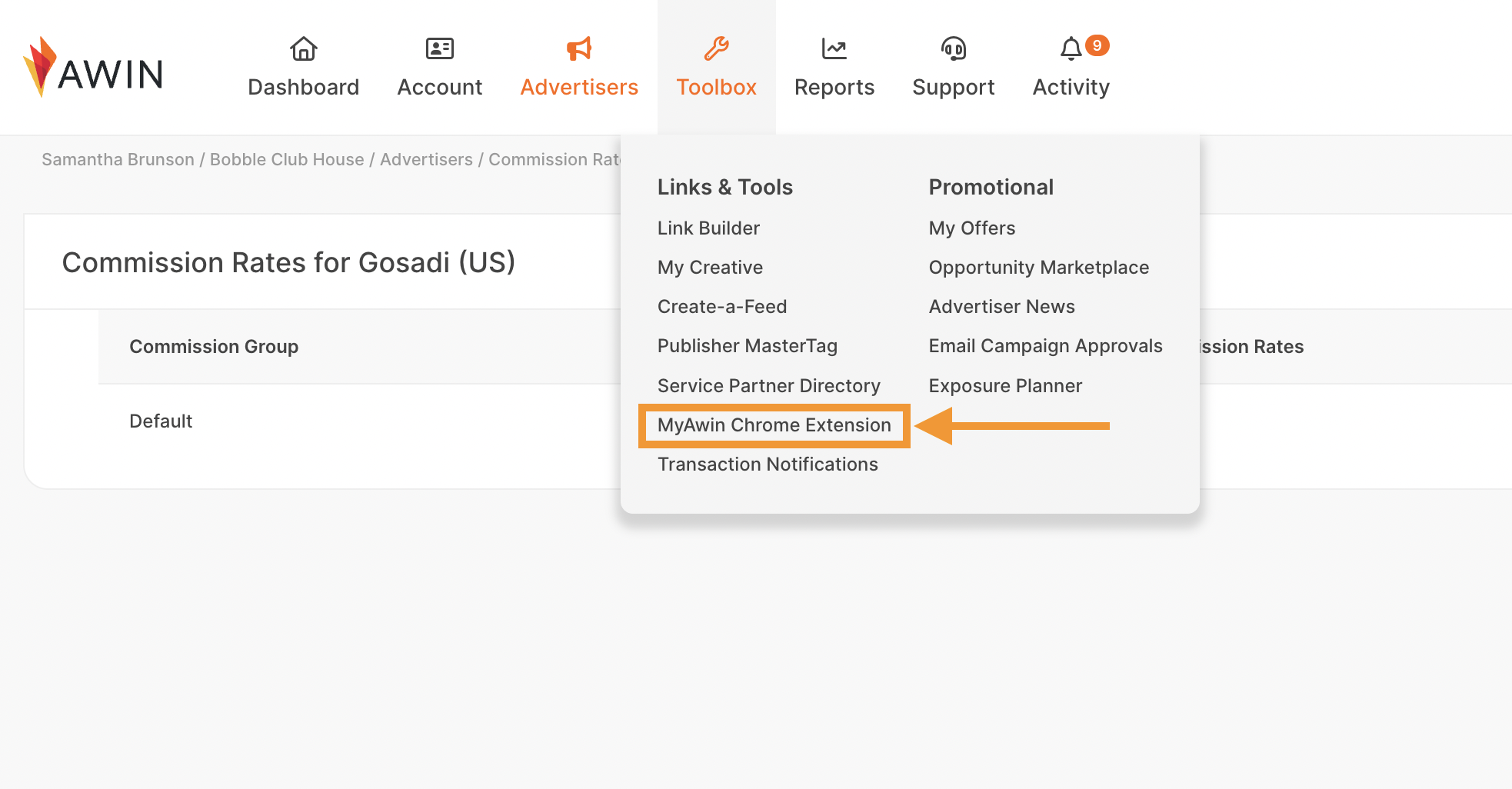Click the Advertisers megaphone icon
This screenshot has width=1512, height=789.
[579, 48]
